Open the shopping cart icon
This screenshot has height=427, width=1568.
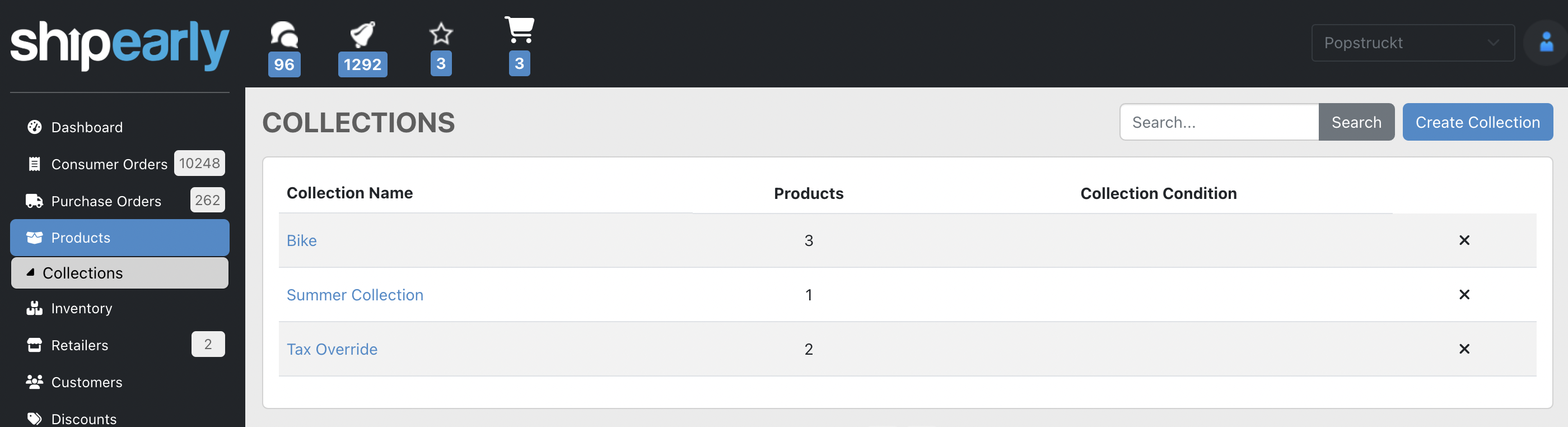coord(519,30)
